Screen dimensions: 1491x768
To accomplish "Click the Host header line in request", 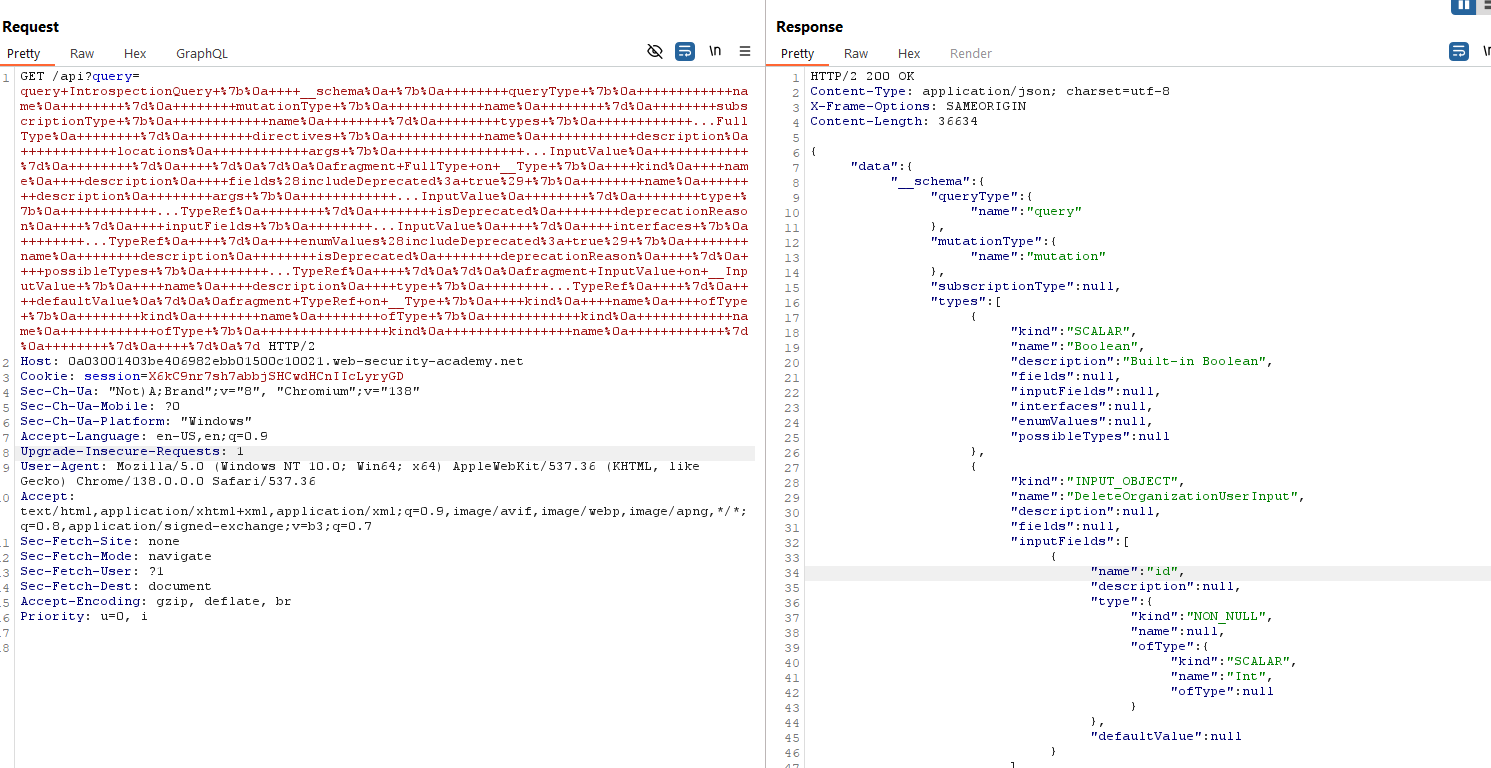I will pyautogui.click(x=270, y=361).
